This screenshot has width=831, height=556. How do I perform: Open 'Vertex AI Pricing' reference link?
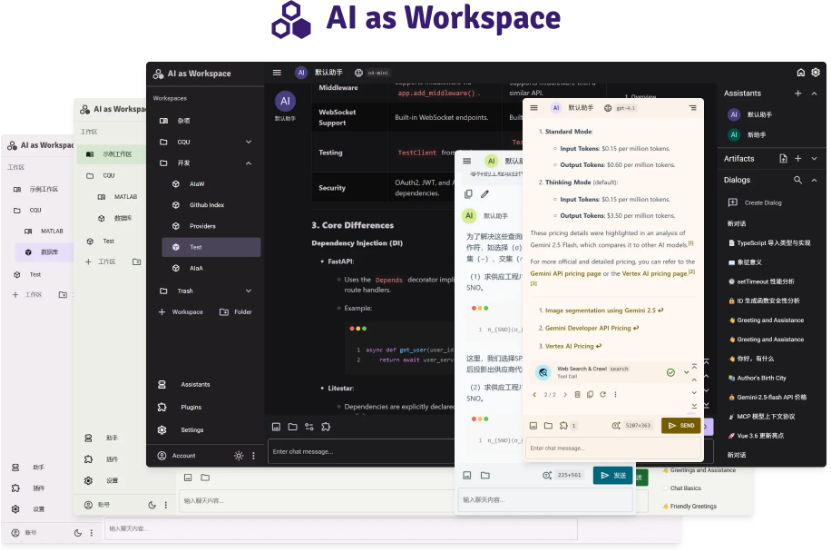573,347
